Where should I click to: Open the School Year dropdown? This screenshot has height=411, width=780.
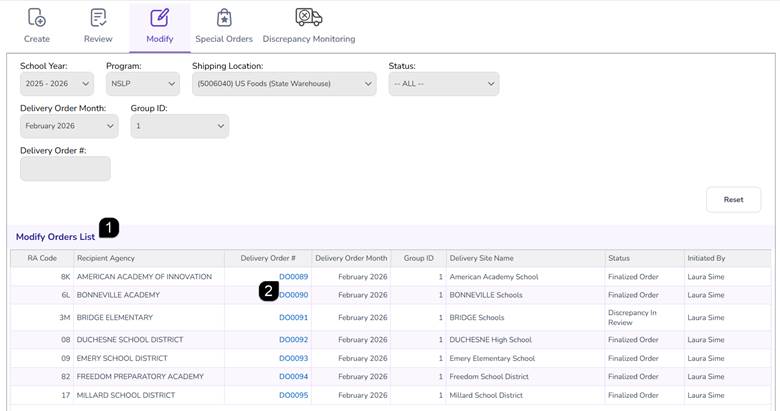pyautogui.click(x=57, y=84)
